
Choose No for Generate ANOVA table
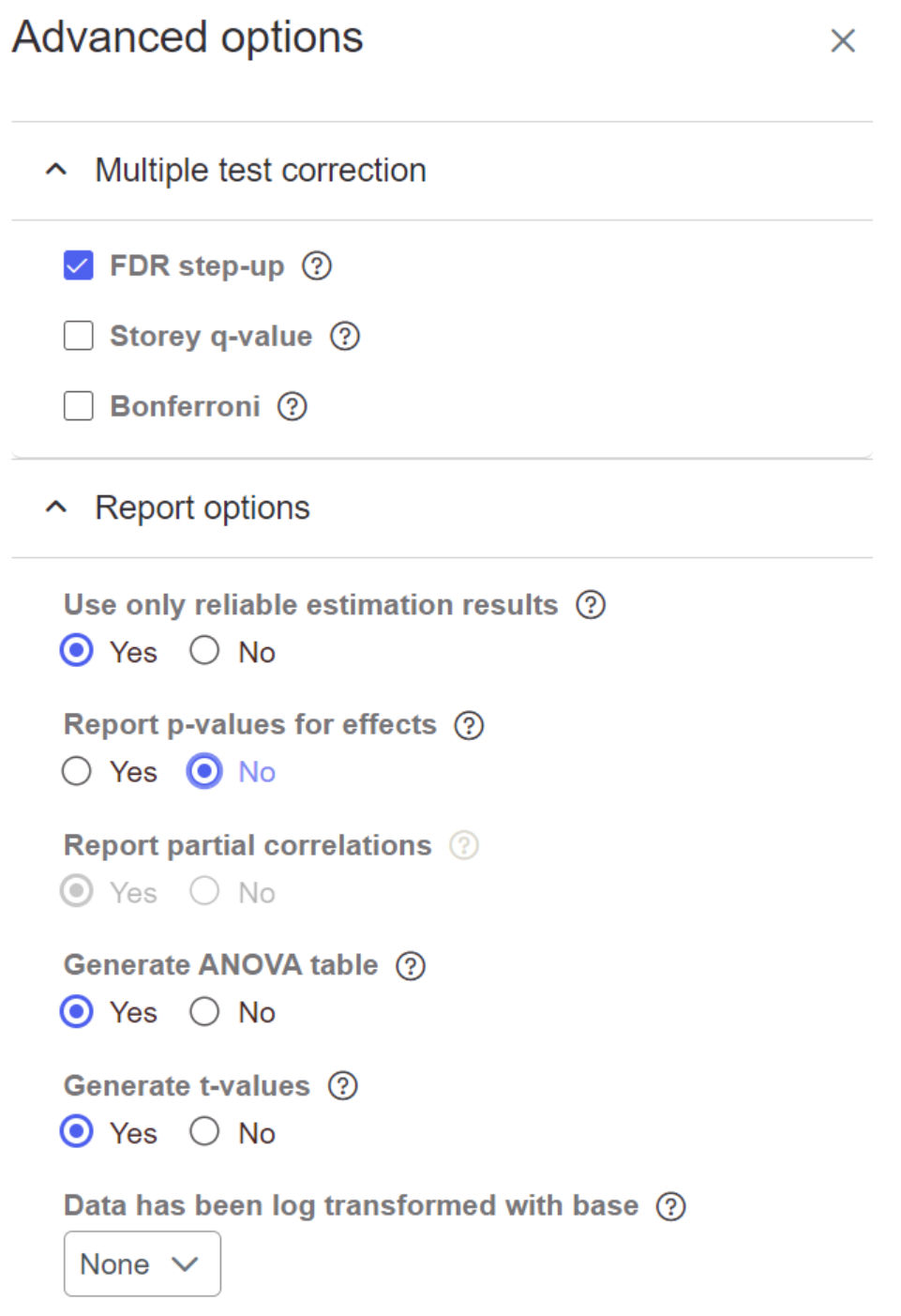pos(204,1012)
